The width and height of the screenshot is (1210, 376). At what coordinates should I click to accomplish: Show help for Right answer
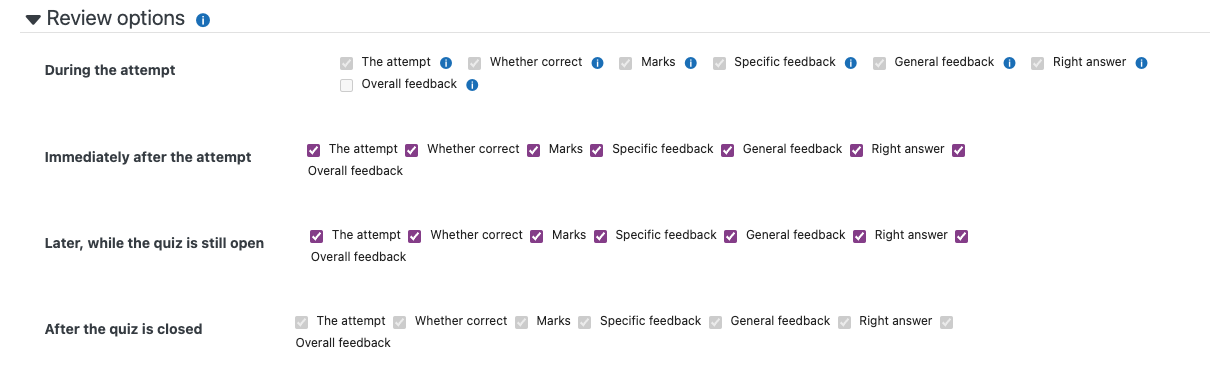click(1141, 63)
